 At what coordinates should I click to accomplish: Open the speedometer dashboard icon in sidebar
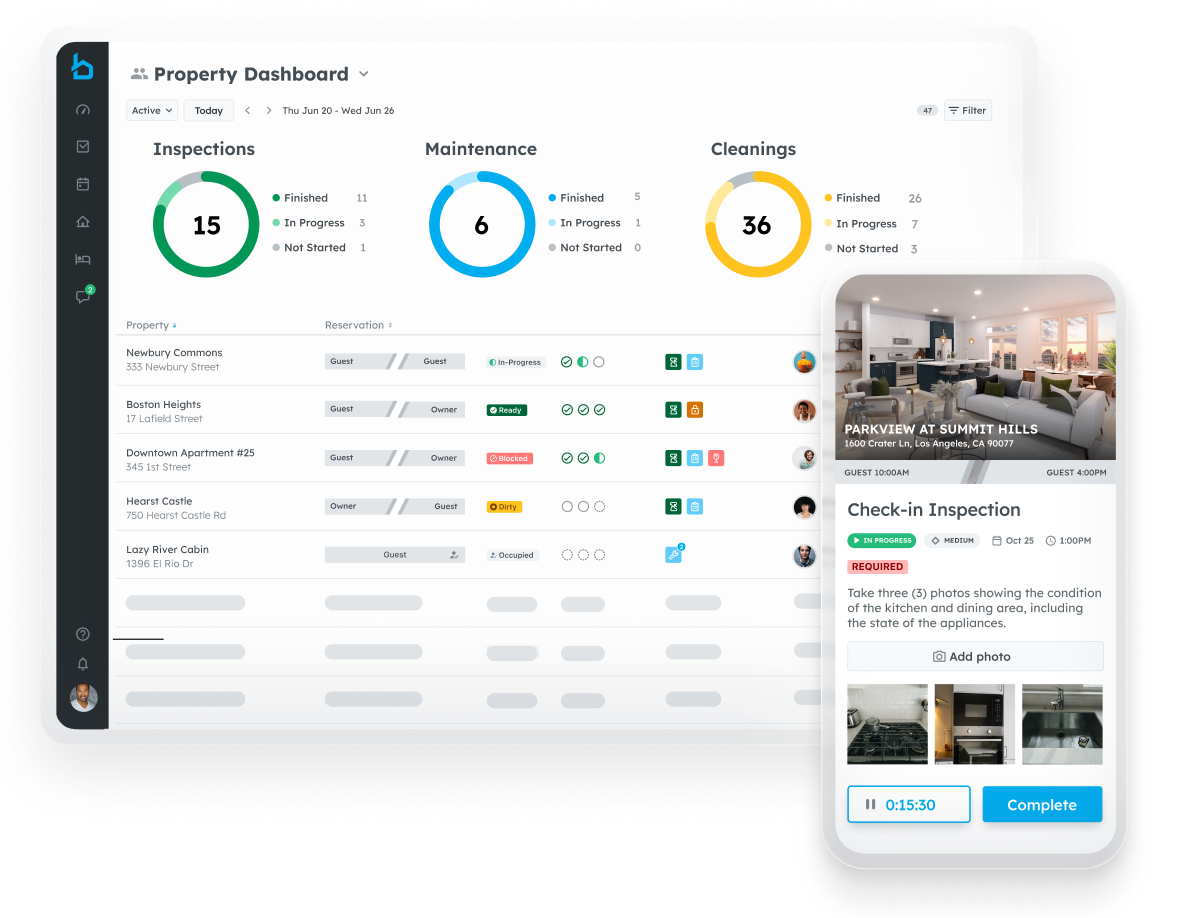83,110
